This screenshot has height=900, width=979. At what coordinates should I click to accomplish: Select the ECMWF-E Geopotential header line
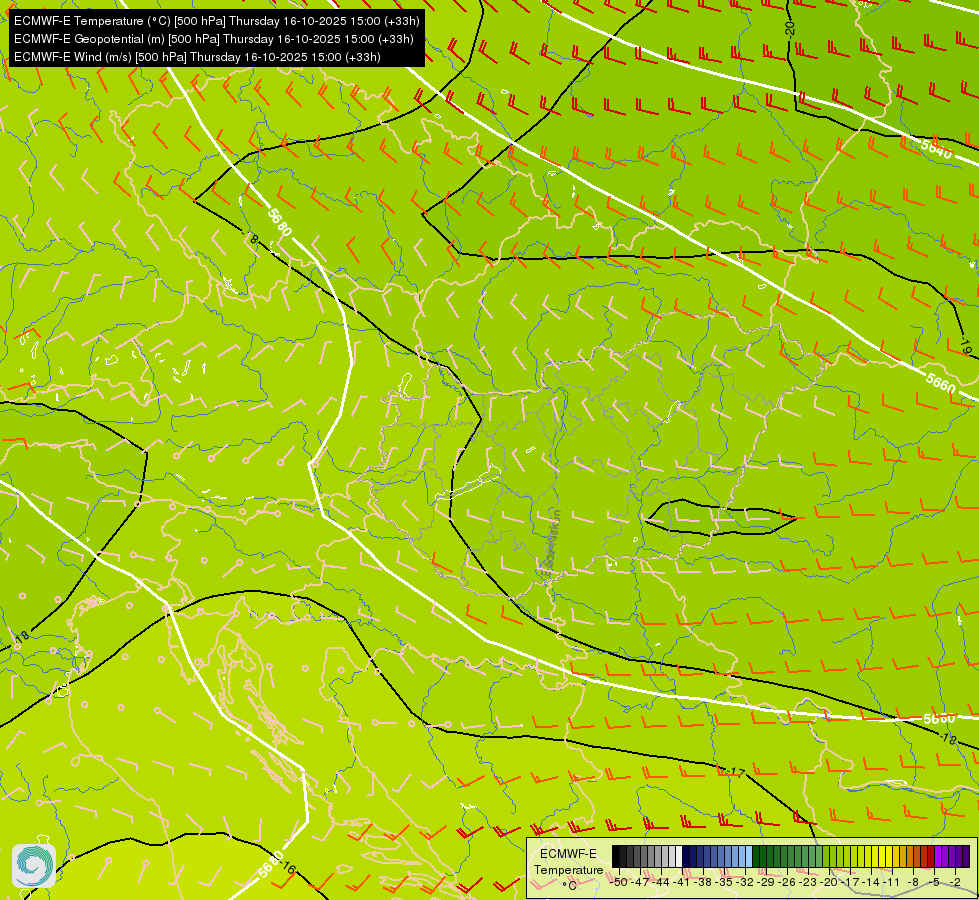tap(214, 39)
